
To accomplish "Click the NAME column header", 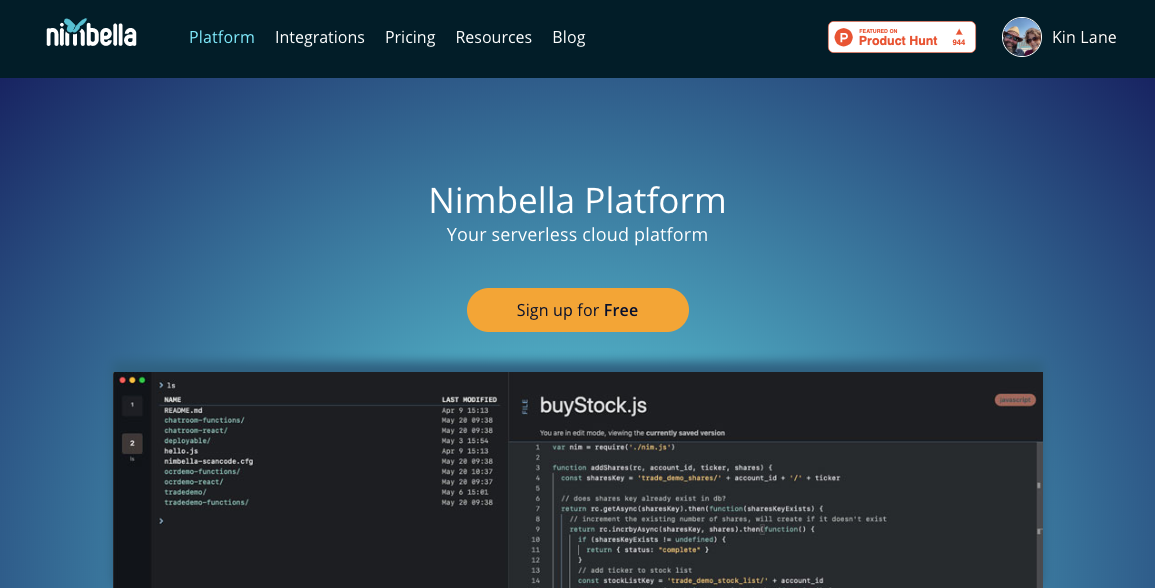I will click(x=172, y=399).
